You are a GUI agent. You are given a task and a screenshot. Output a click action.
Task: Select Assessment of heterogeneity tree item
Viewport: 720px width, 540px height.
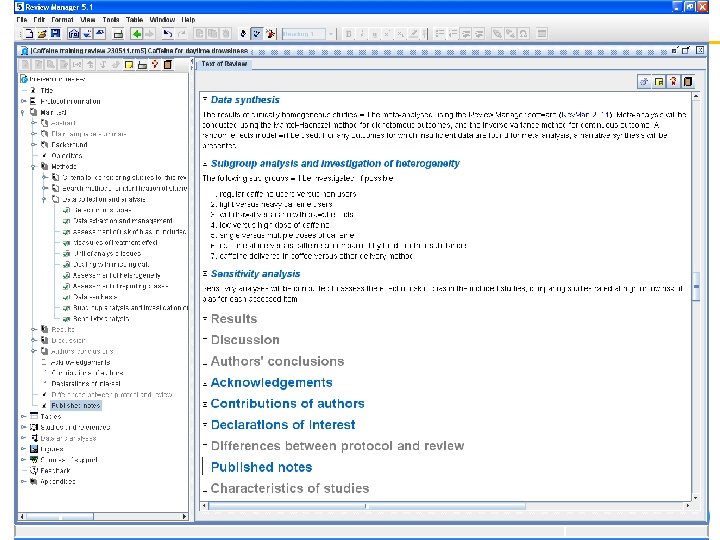(117, 276)
